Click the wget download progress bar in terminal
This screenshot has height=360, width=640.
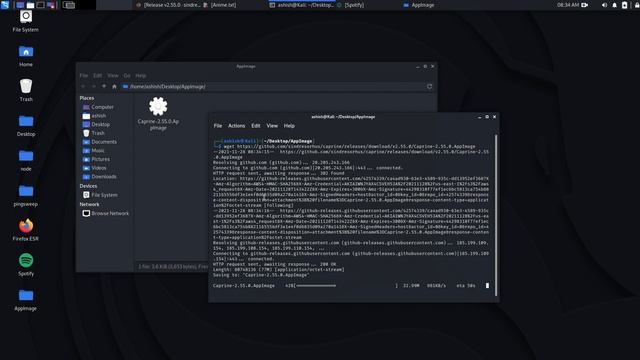coord(345,286)
